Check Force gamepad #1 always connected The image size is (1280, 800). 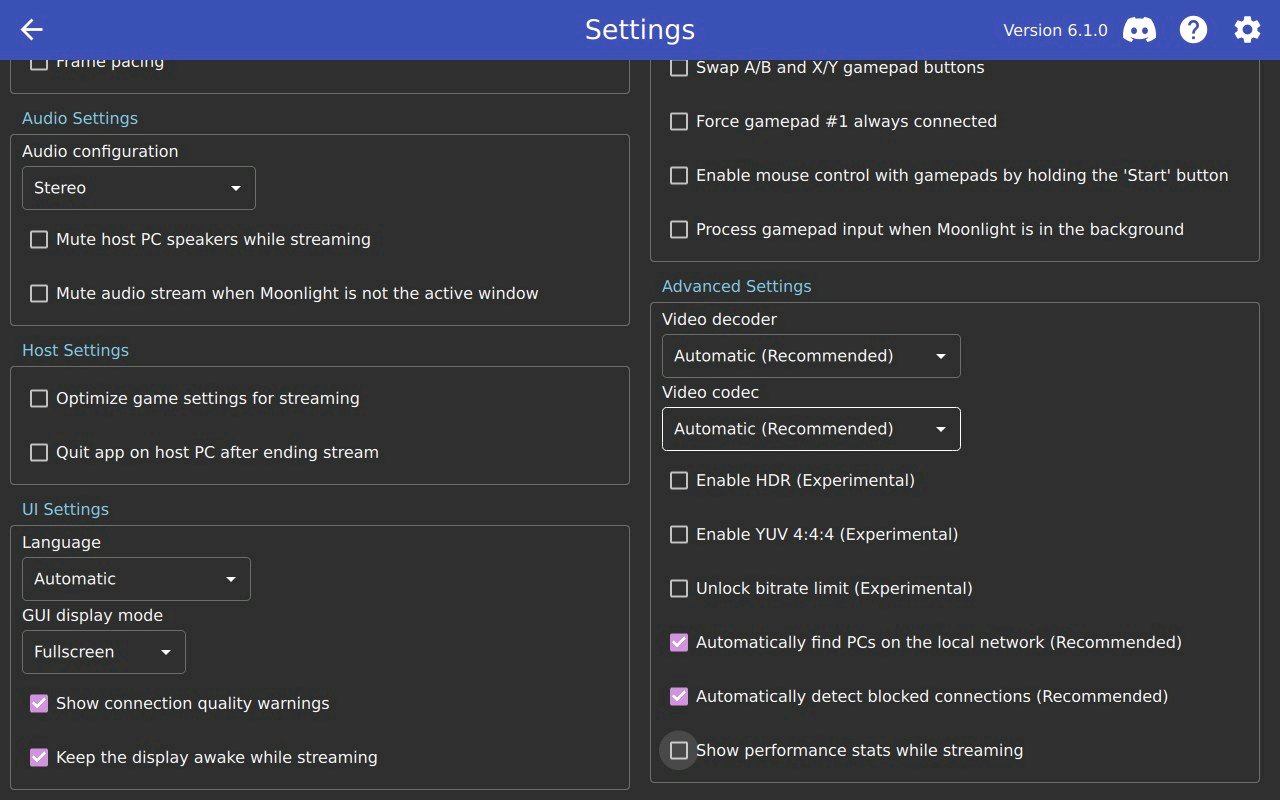[679, 122]
